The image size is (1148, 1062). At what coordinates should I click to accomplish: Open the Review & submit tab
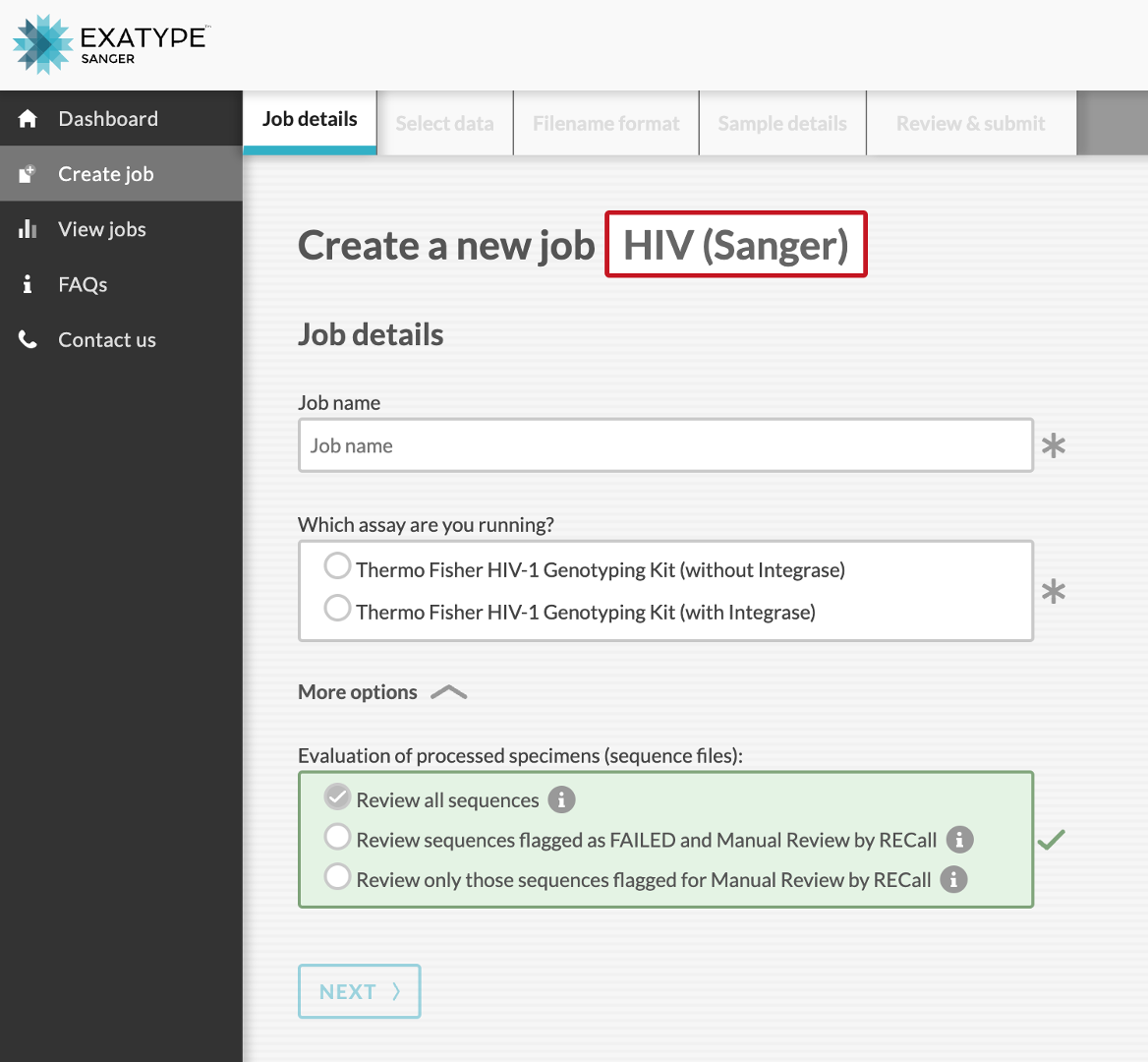(x=971, y=123)
